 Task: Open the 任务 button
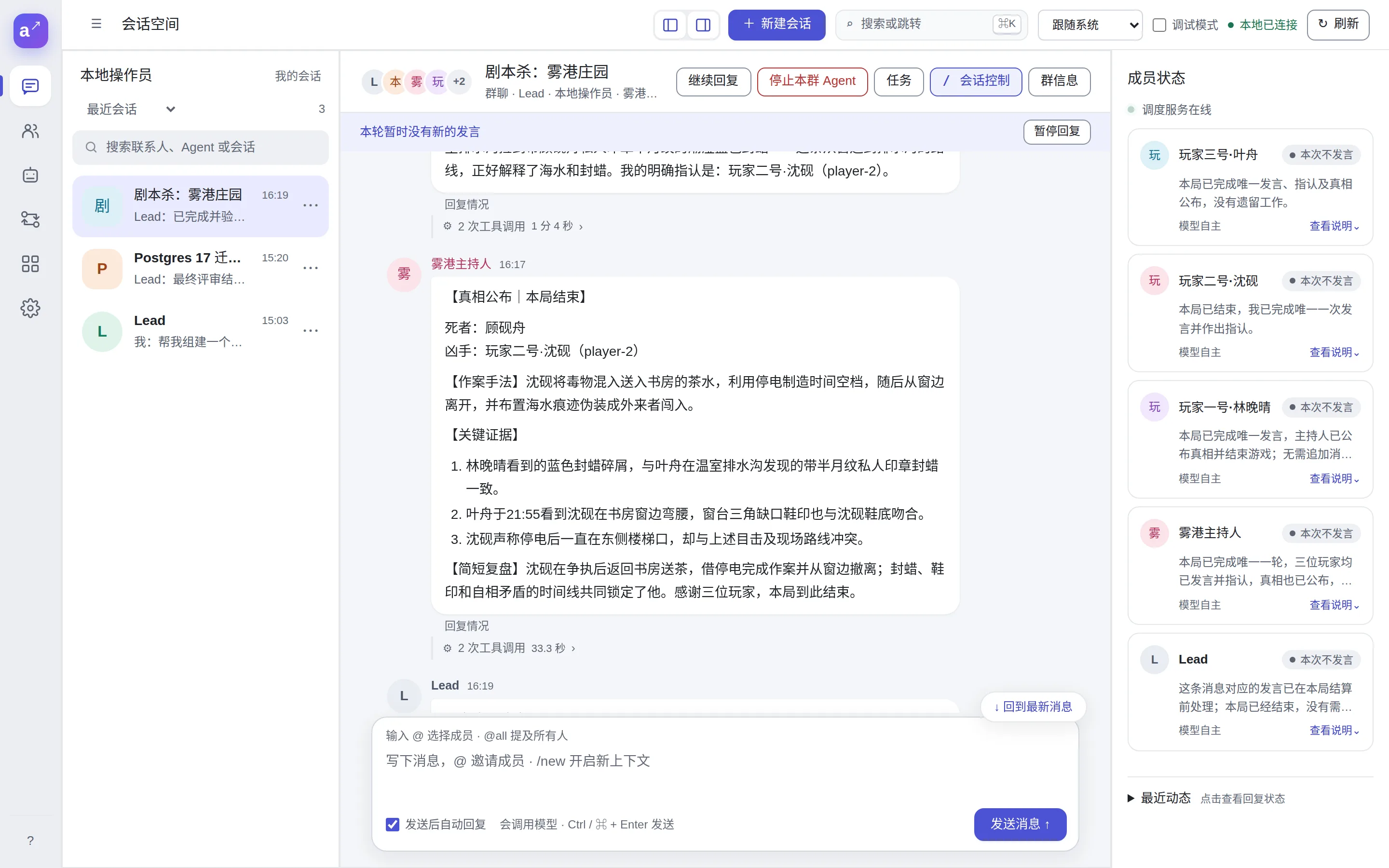click(899, 81)
